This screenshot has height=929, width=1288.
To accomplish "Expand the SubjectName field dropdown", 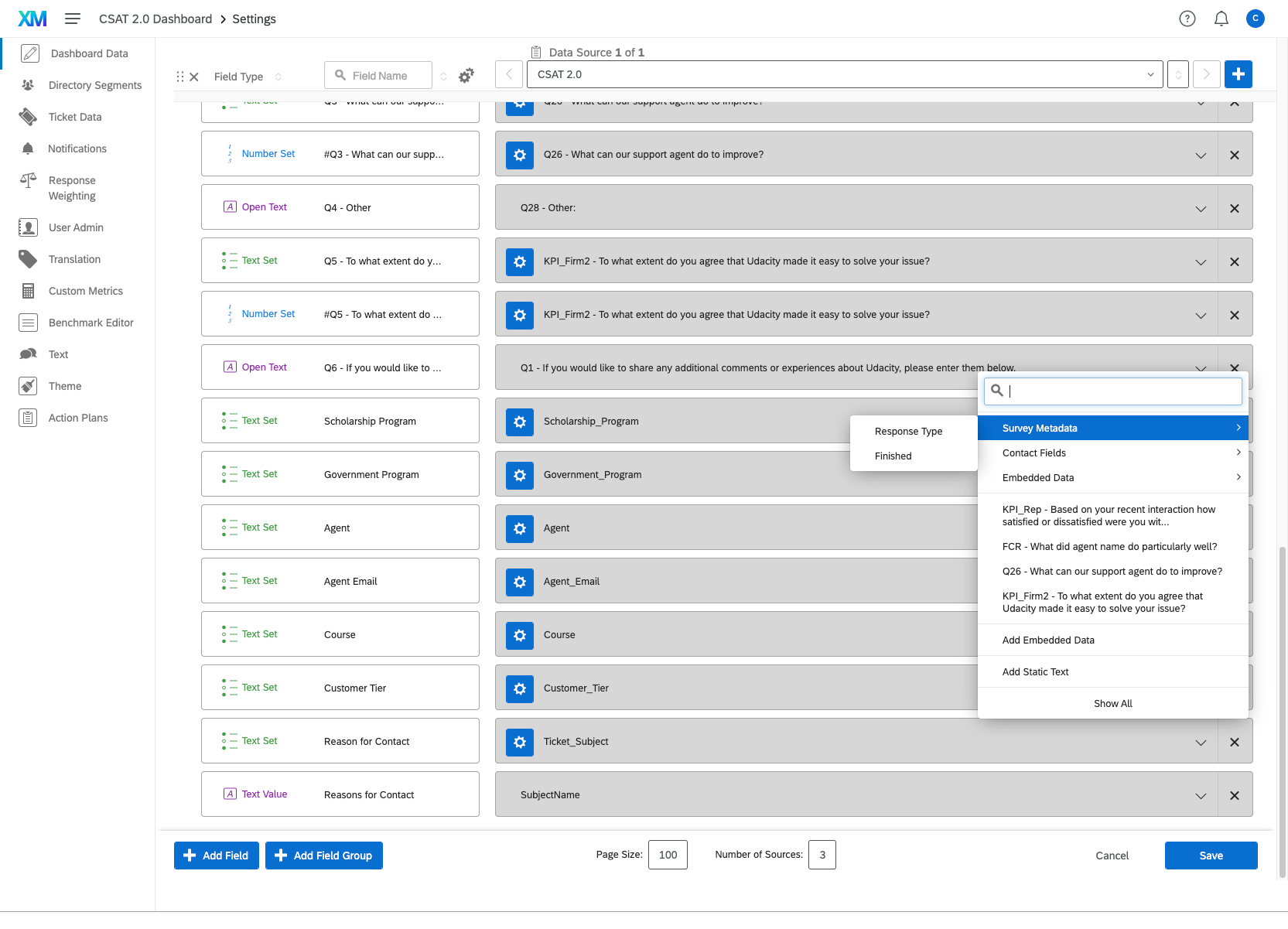I will (1201, 796).
